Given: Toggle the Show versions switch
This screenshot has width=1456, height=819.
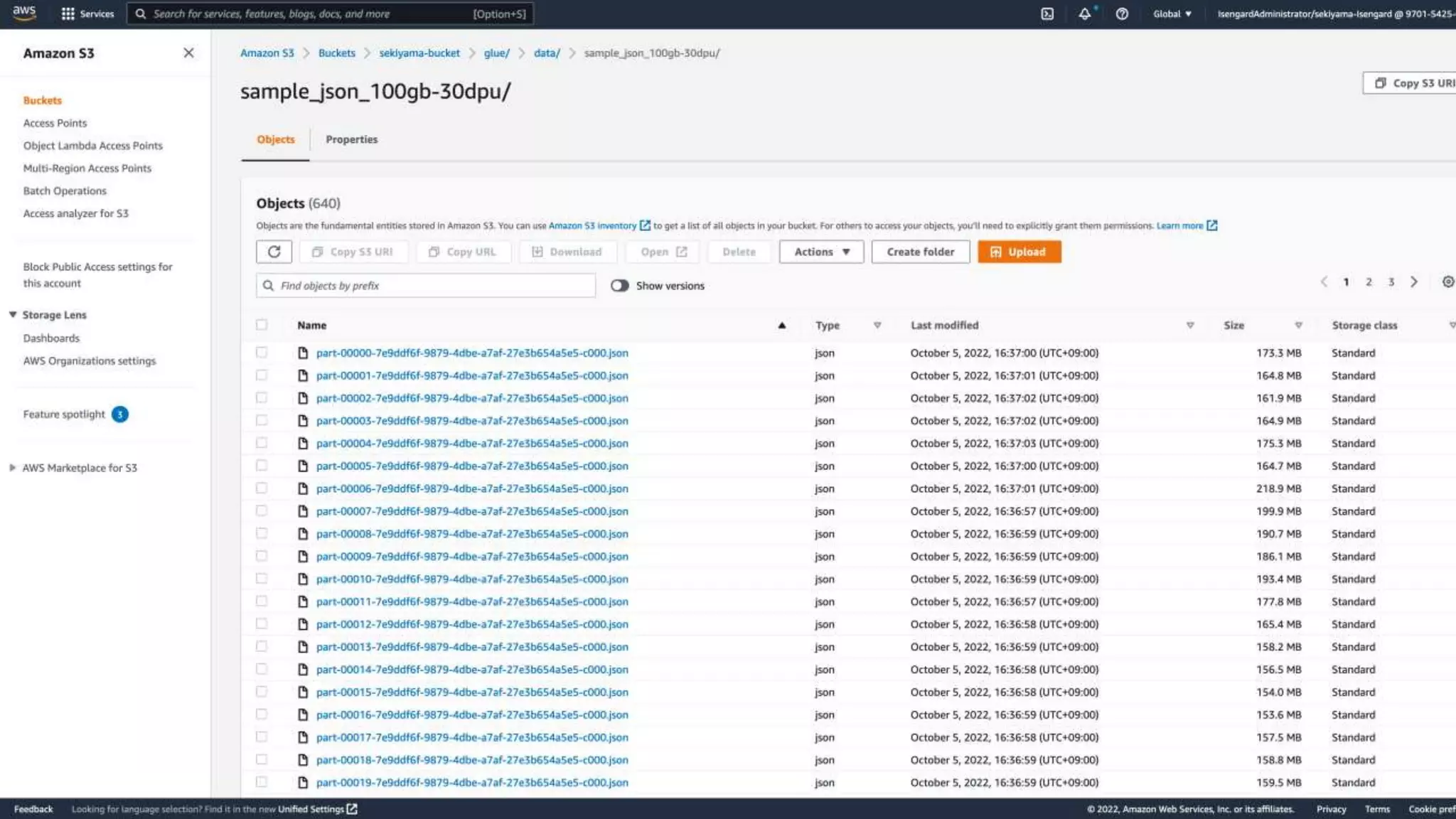Looking at the screenshot, I should (619, 286).
